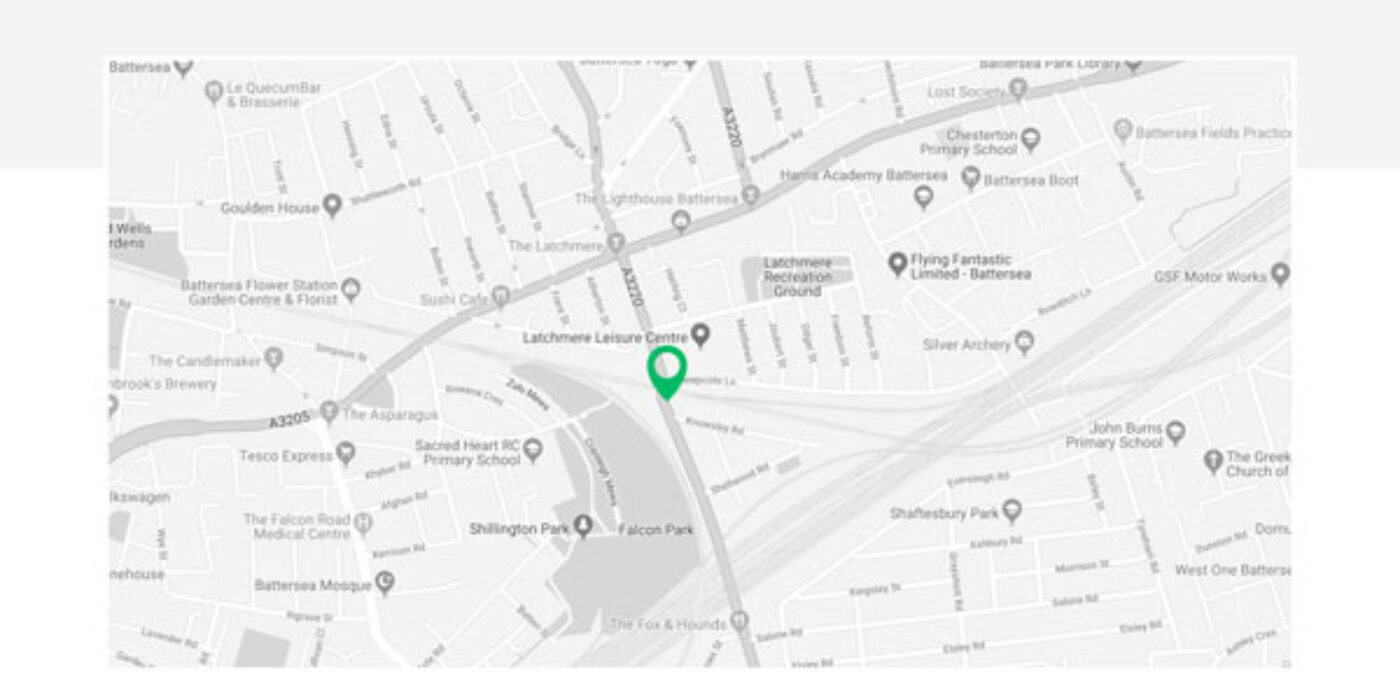The width and height of the screenshot is (1400, 700).
Task: Open the Battersea Flower Station marker
Action: click(350, 291)
